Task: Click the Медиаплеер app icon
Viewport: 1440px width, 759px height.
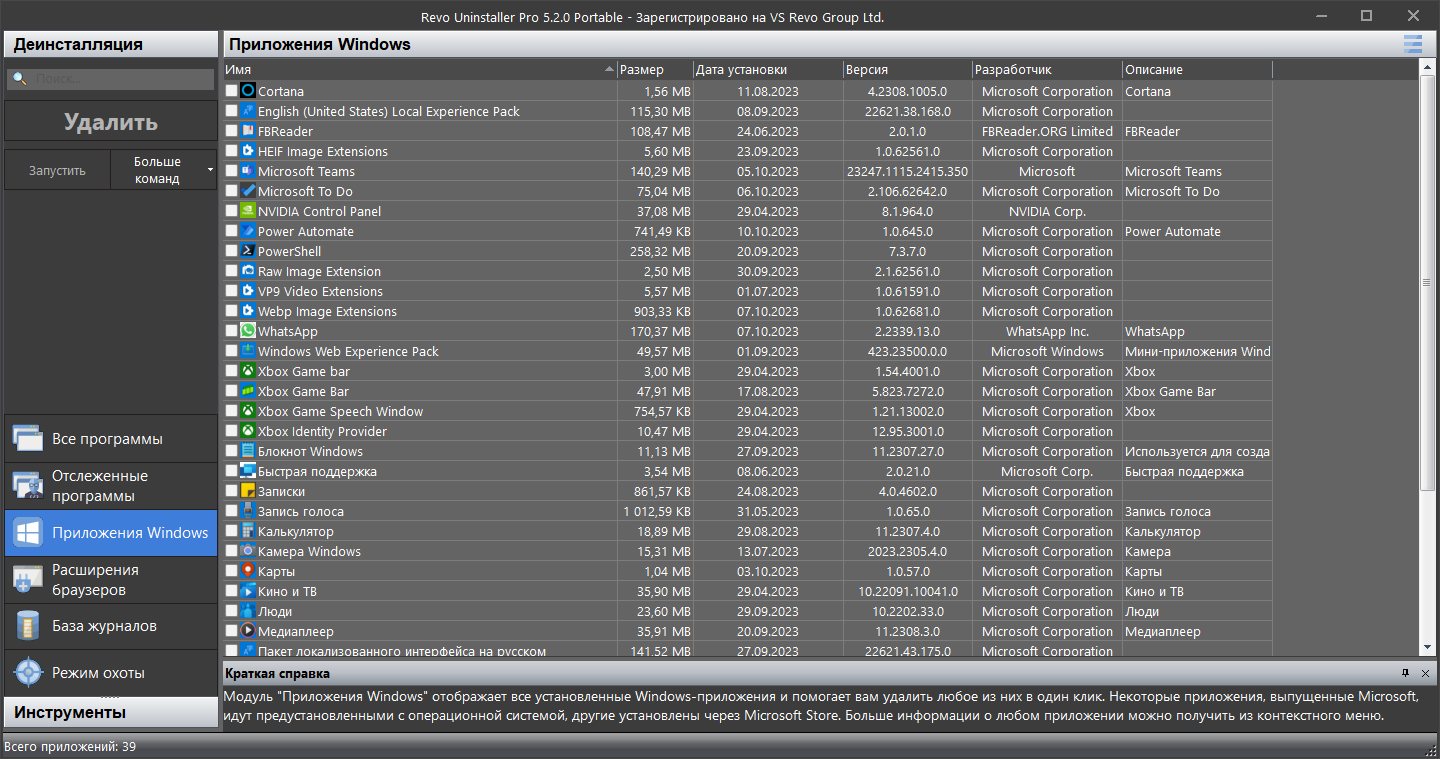Action: coord(248,631)
